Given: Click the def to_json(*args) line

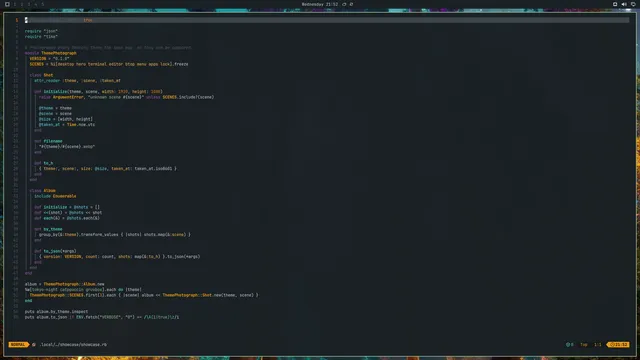Looking at the screenshot, I should click(x=55, y=251).
